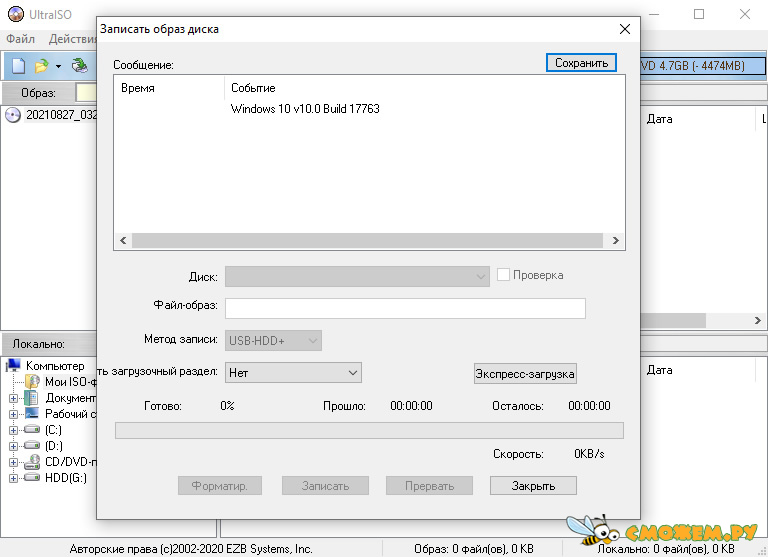Open the загрузочный раздел Нет dropdown
Screen dimensions: 768x557
click(x=293, y=373)
